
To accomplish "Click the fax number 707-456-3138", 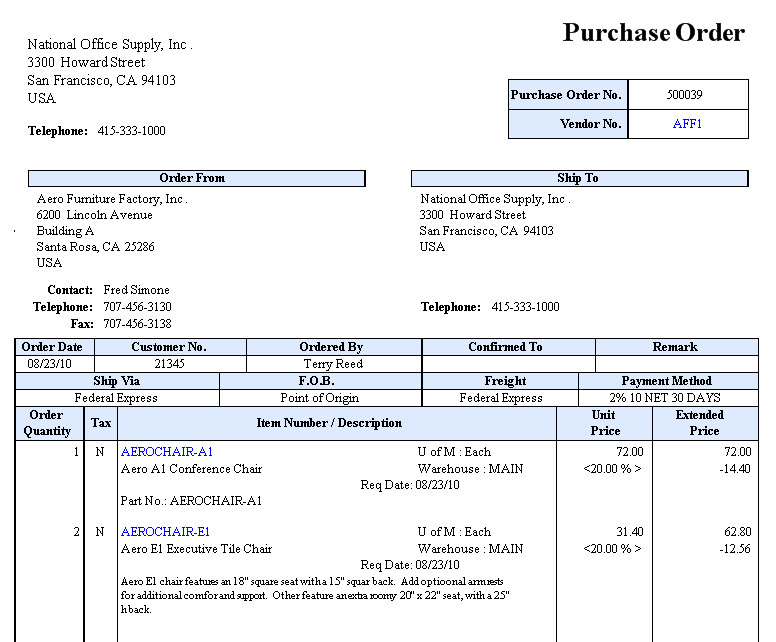I will pyautogui.click(x=137, y=324).
